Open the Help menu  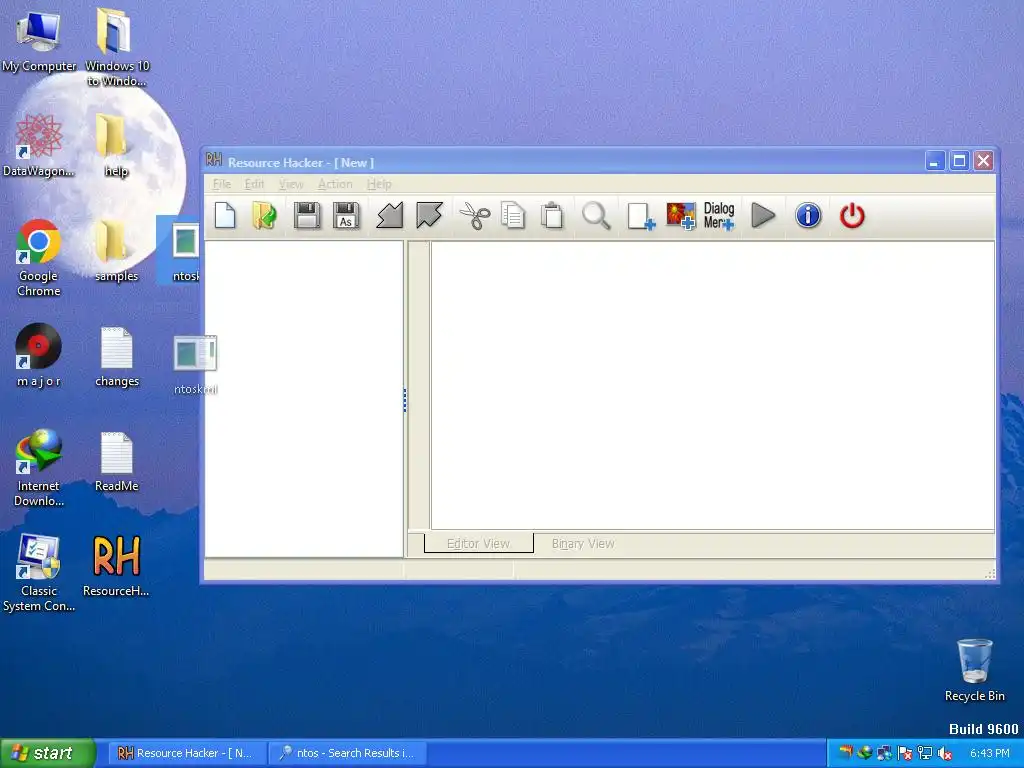coord(379,184)
